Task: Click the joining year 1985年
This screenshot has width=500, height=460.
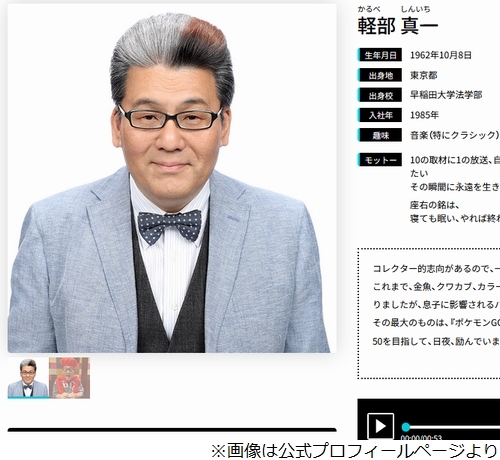Action: coord(424,115)
